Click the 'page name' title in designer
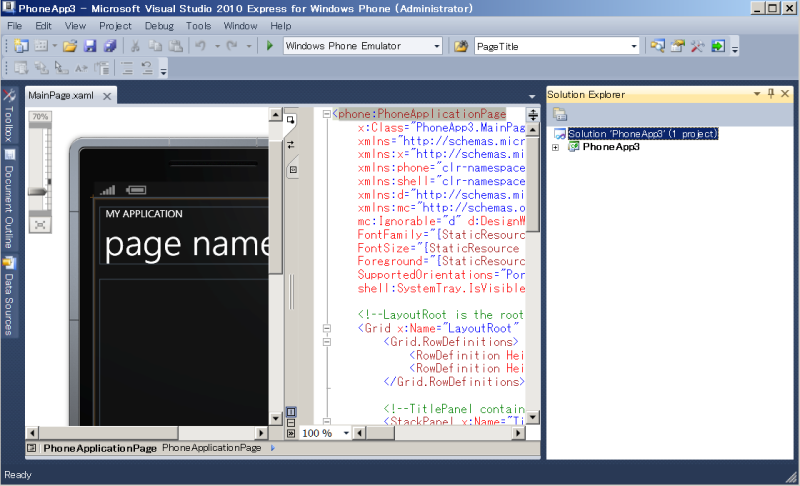800x486 pixels. point(186,244)
